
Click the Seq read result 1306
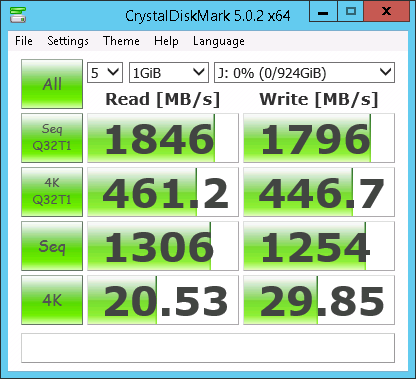tap(163, 246)
